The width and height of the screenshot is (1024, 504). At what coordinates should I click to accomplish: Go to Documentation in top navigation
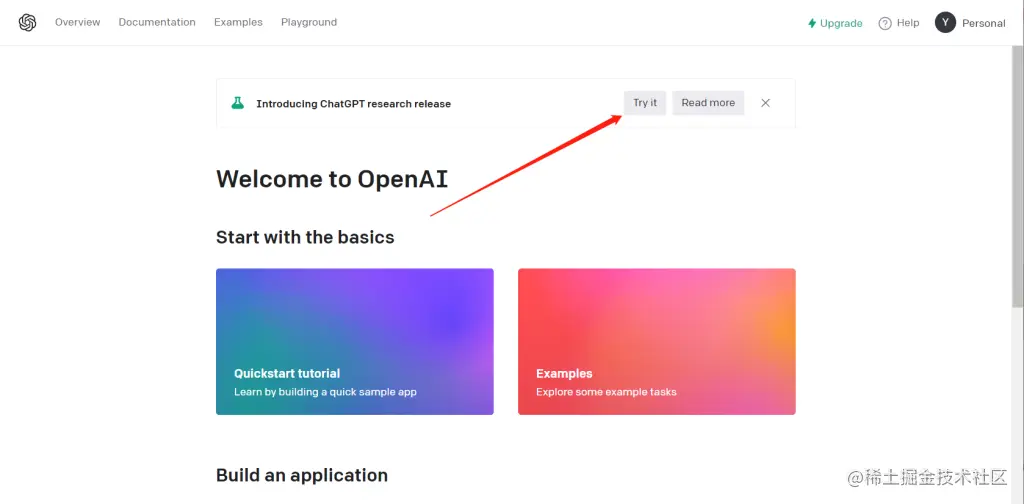(x=157, y=22)
